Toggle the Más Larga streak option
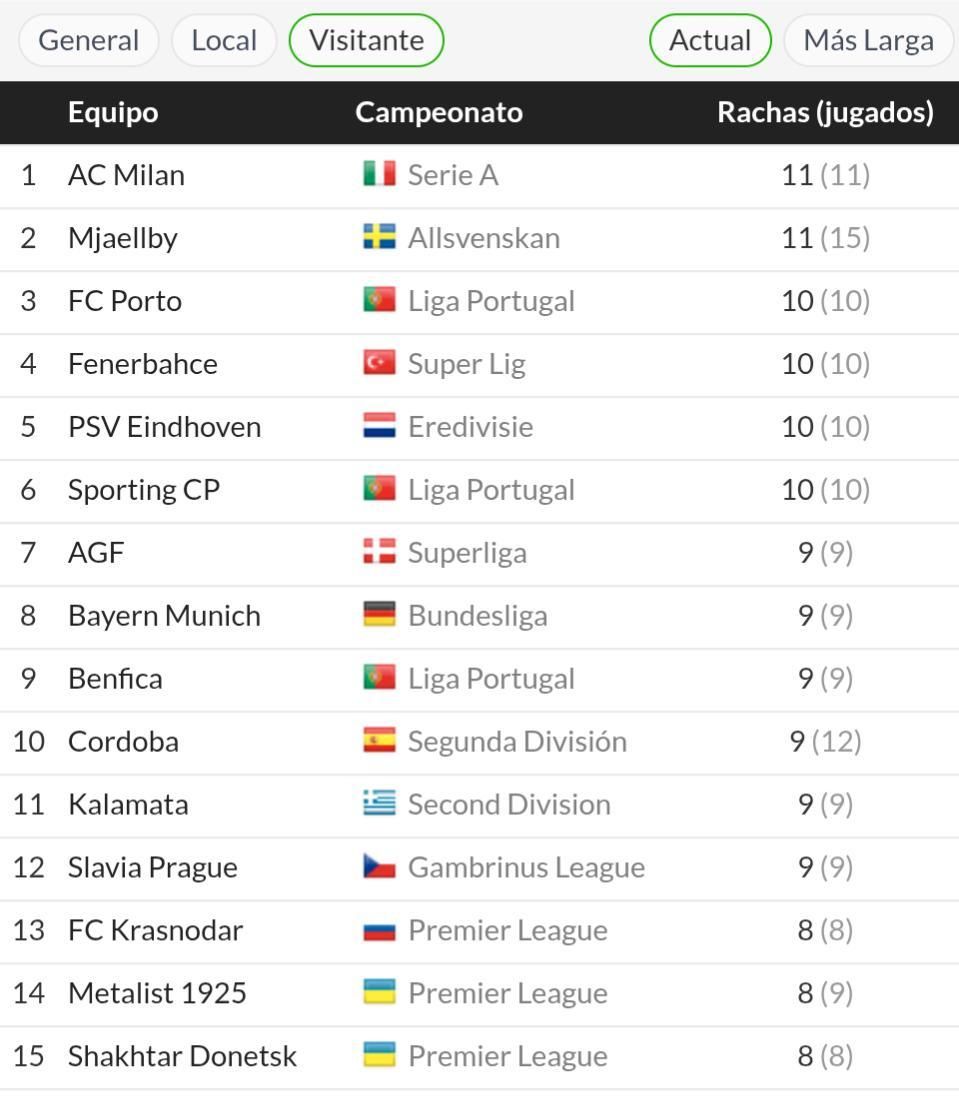959x1102 pixels. [x=868, y=41]
